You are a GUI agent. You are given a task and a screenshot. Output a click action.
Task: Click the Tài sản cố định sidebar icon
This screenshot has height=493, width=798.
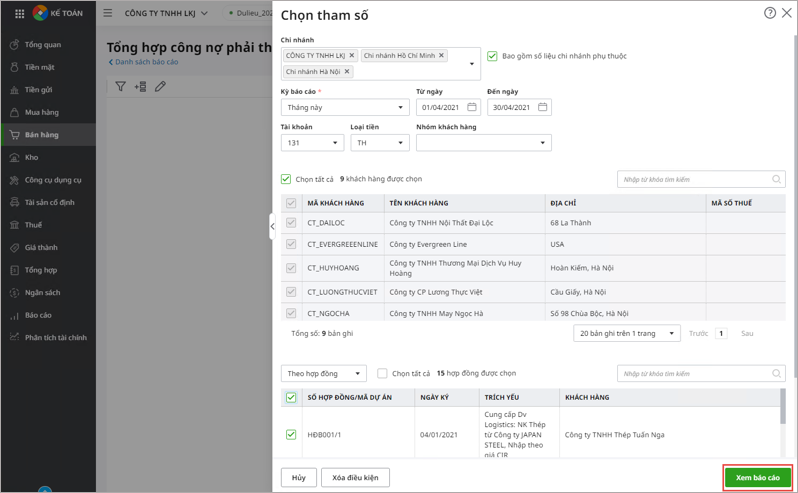click(15, 202)
